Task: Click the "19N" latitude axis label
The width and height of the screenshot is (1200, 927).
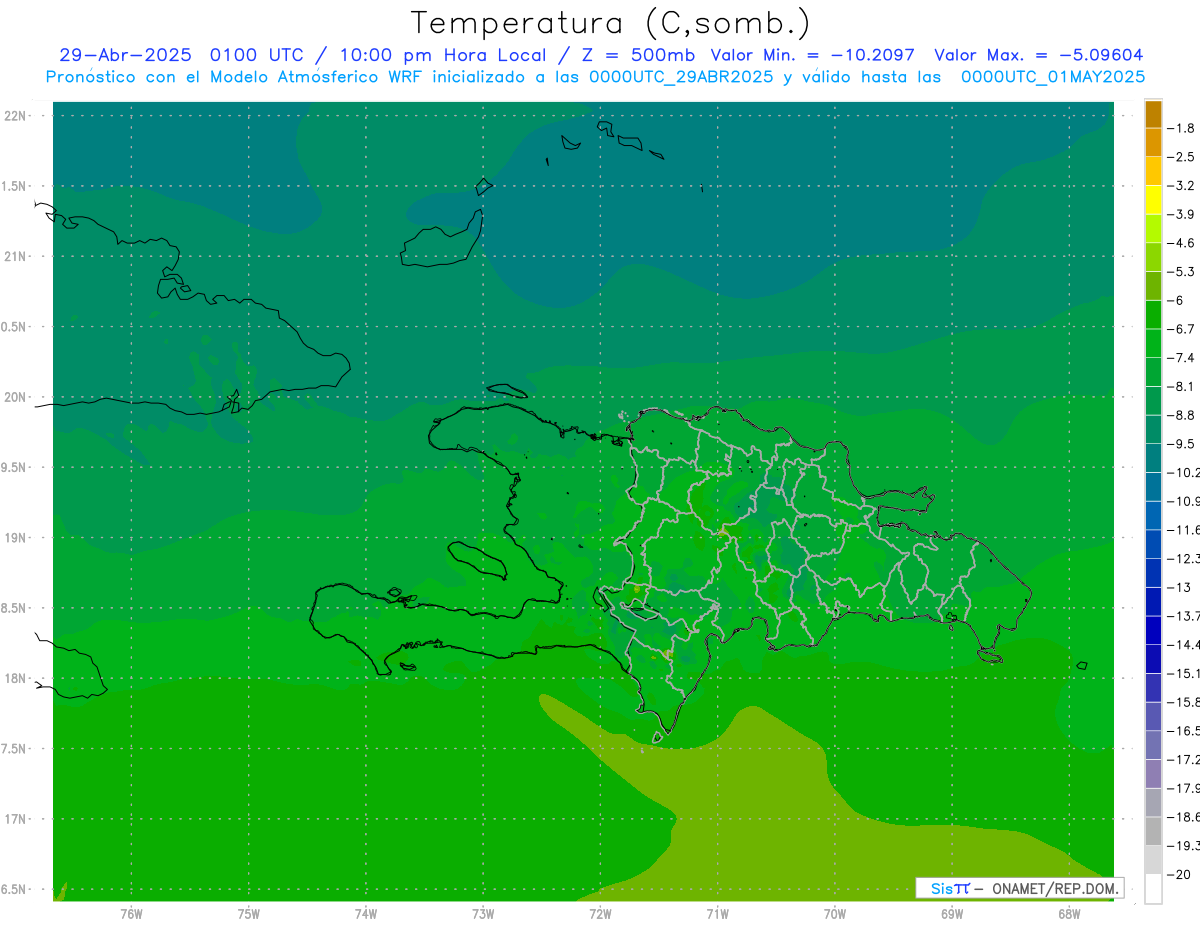Action: point(15,537)
